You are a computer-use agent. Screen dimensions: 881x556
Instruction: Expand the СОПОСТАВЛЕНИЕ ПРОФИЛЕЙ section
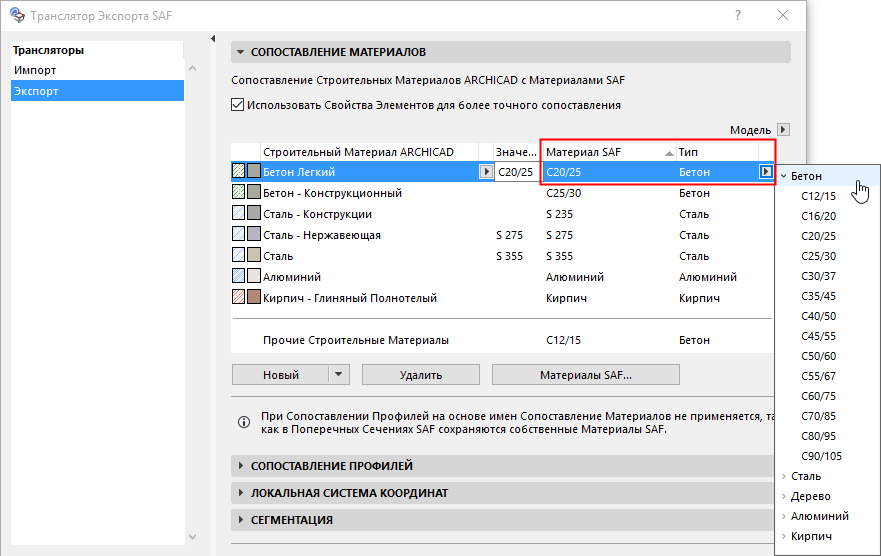pos(240,466)
